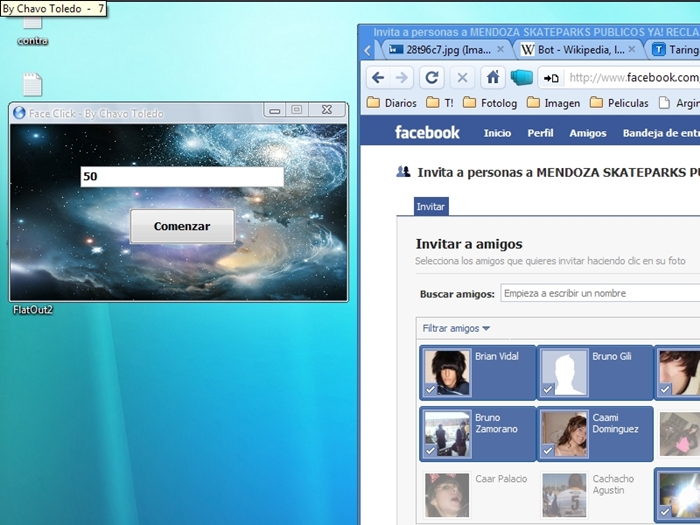Open the Diarios bookmarks folder

point(392,103)
